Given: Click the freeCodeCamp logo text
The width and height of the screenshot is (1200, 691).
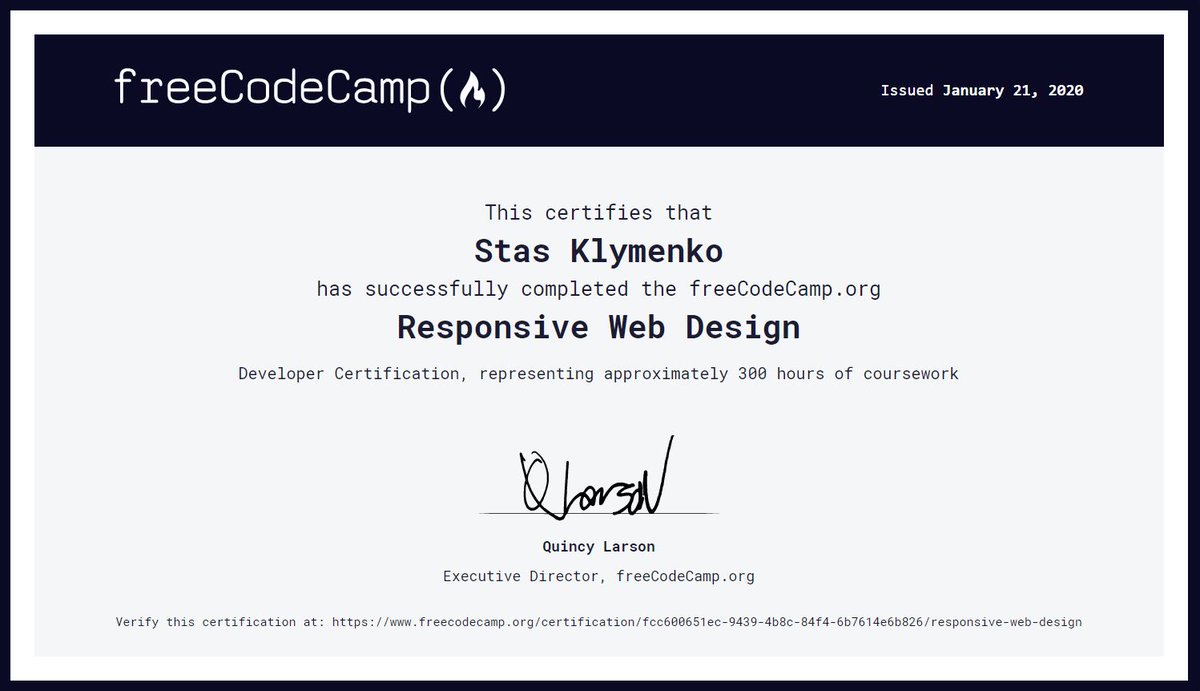Looking at the screenshot, I should 310,90.
